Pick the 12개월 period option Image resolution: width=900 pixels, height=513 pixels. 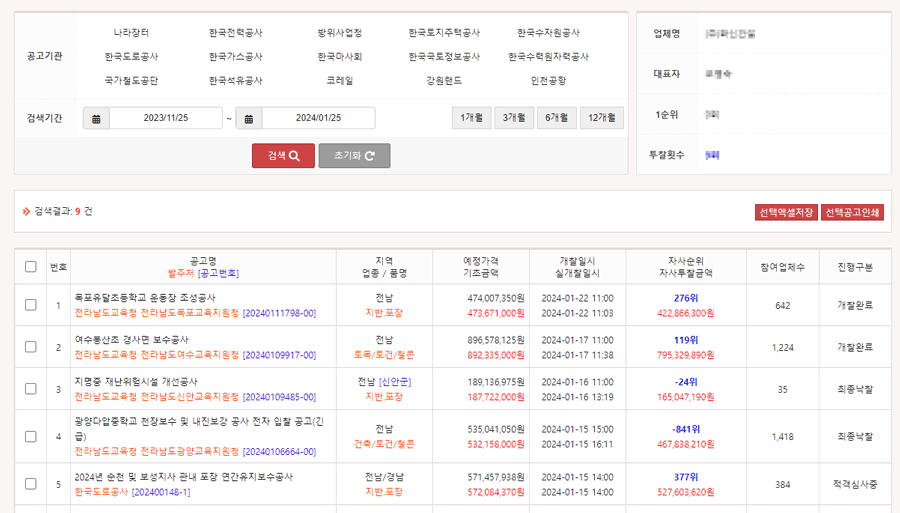(602, 118)
